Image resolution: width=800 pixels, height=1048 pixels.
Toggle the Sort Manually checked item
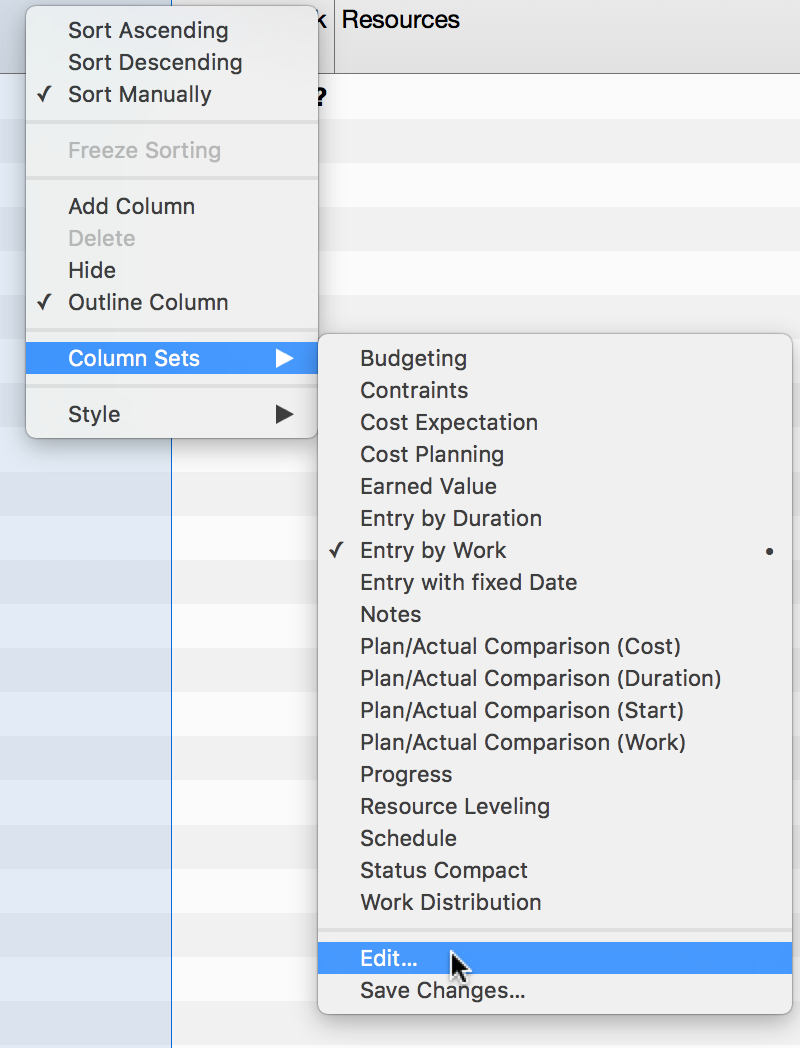click(171, 95)
